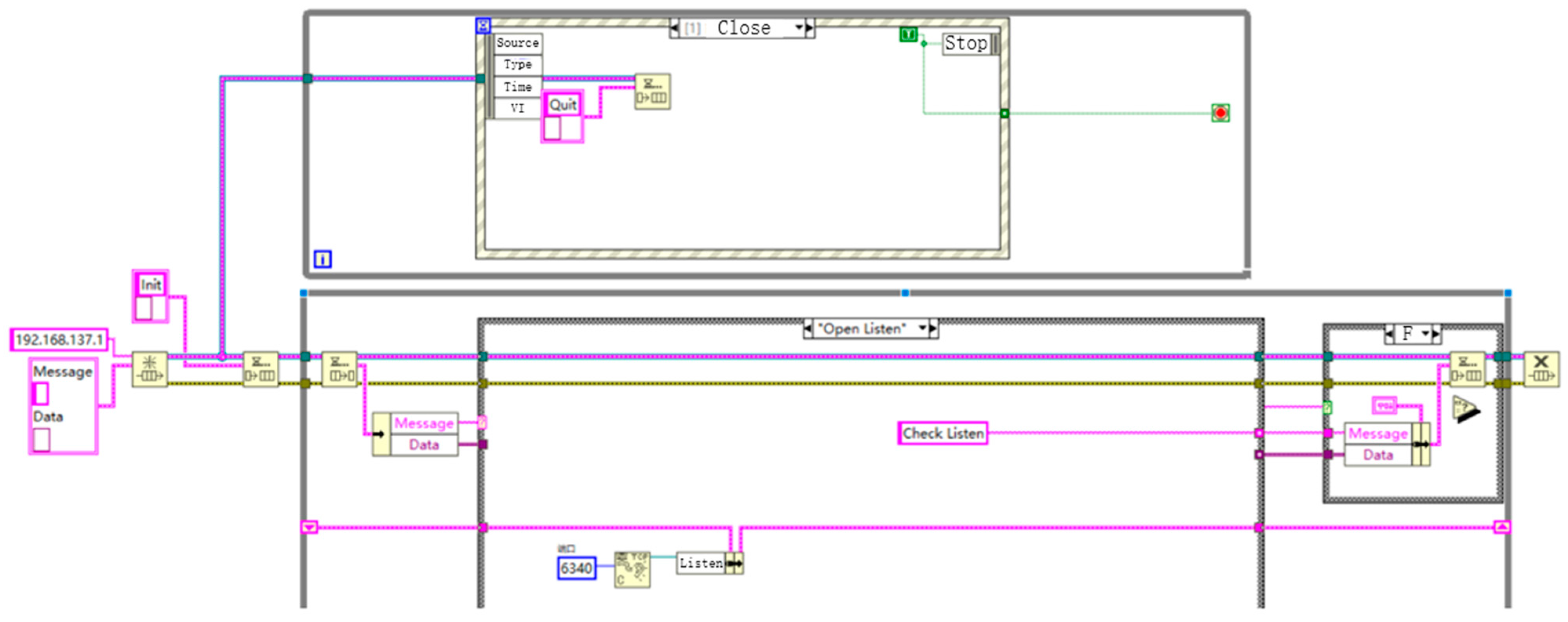Click the Stop local variable
The image size is (1568, 622).
click(966, 43)
